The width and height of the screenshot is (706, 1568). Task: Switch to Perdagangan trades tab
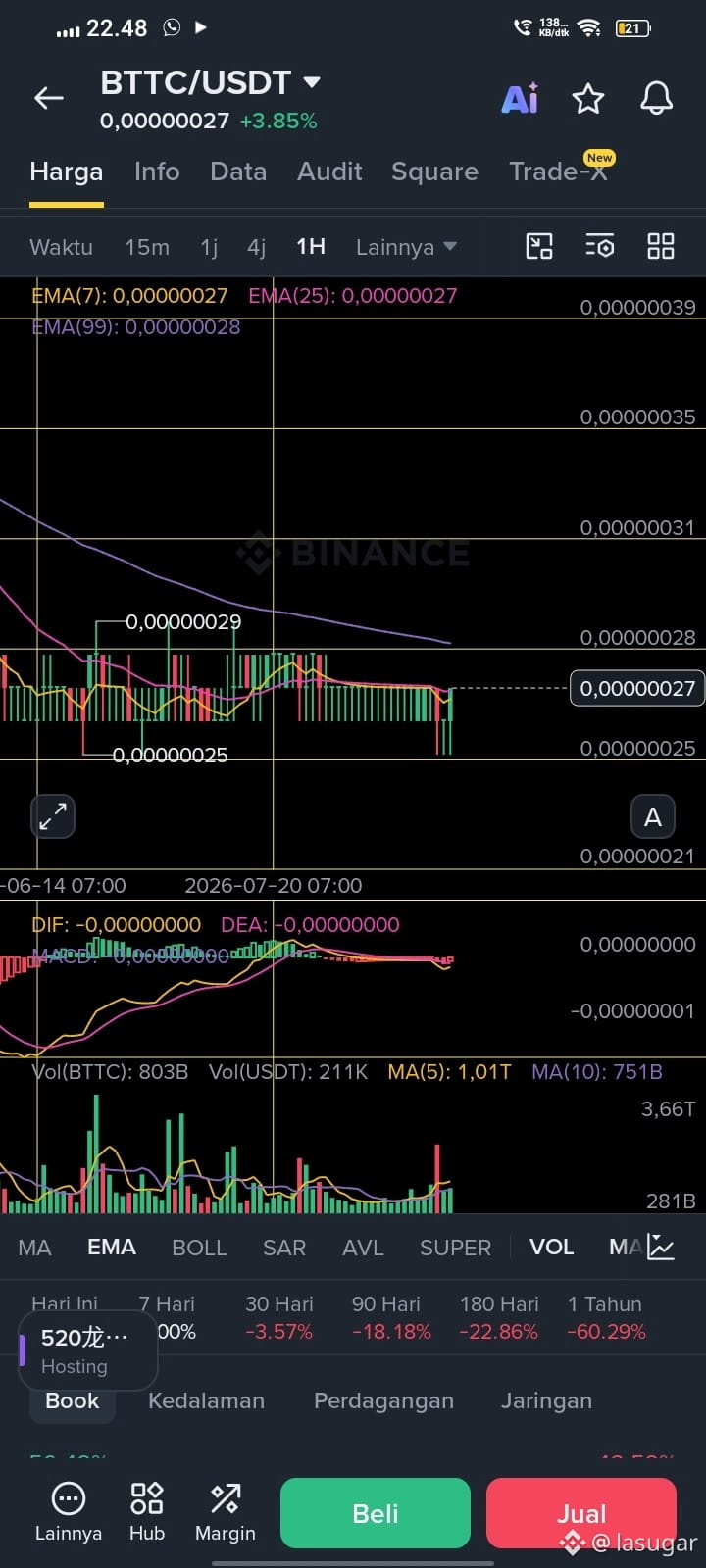tap(383, 1400)
